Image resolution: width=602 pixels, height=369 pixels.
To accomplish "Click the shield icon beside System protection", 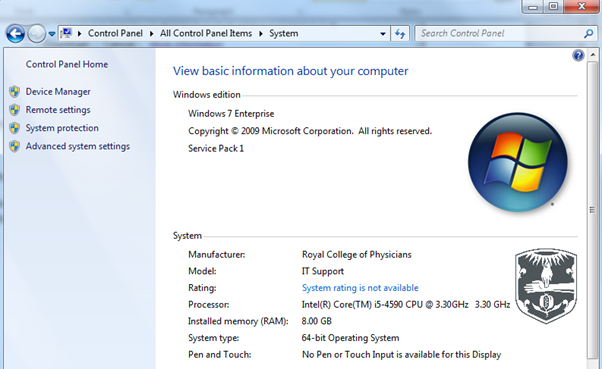I will pos(15,128).
